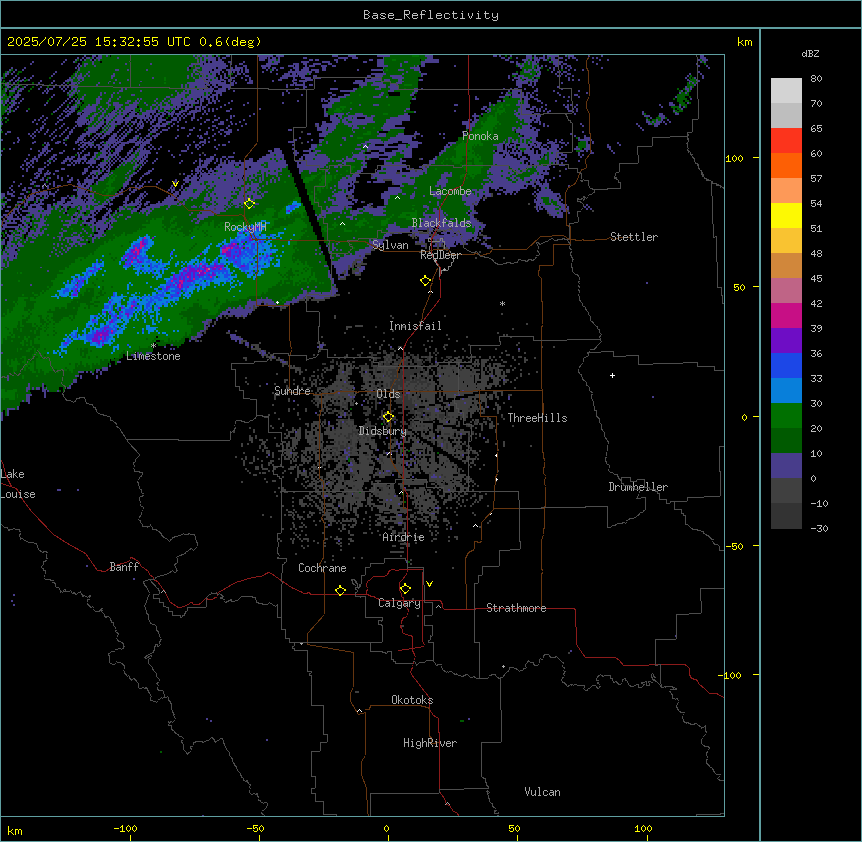Click the Limestone label
The image size is (862, 842).
153,356
